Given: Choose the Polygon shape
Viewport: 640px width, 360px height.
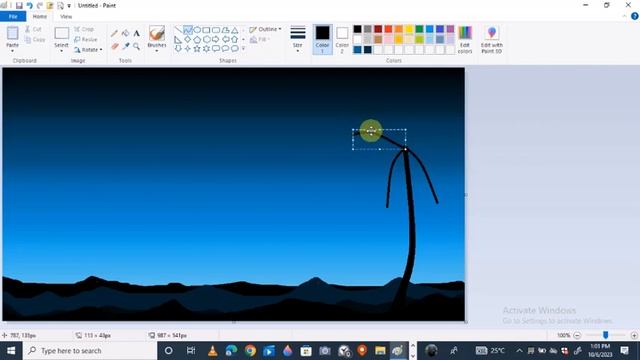Looking at the screenshot, I should (x=225, y=30).
